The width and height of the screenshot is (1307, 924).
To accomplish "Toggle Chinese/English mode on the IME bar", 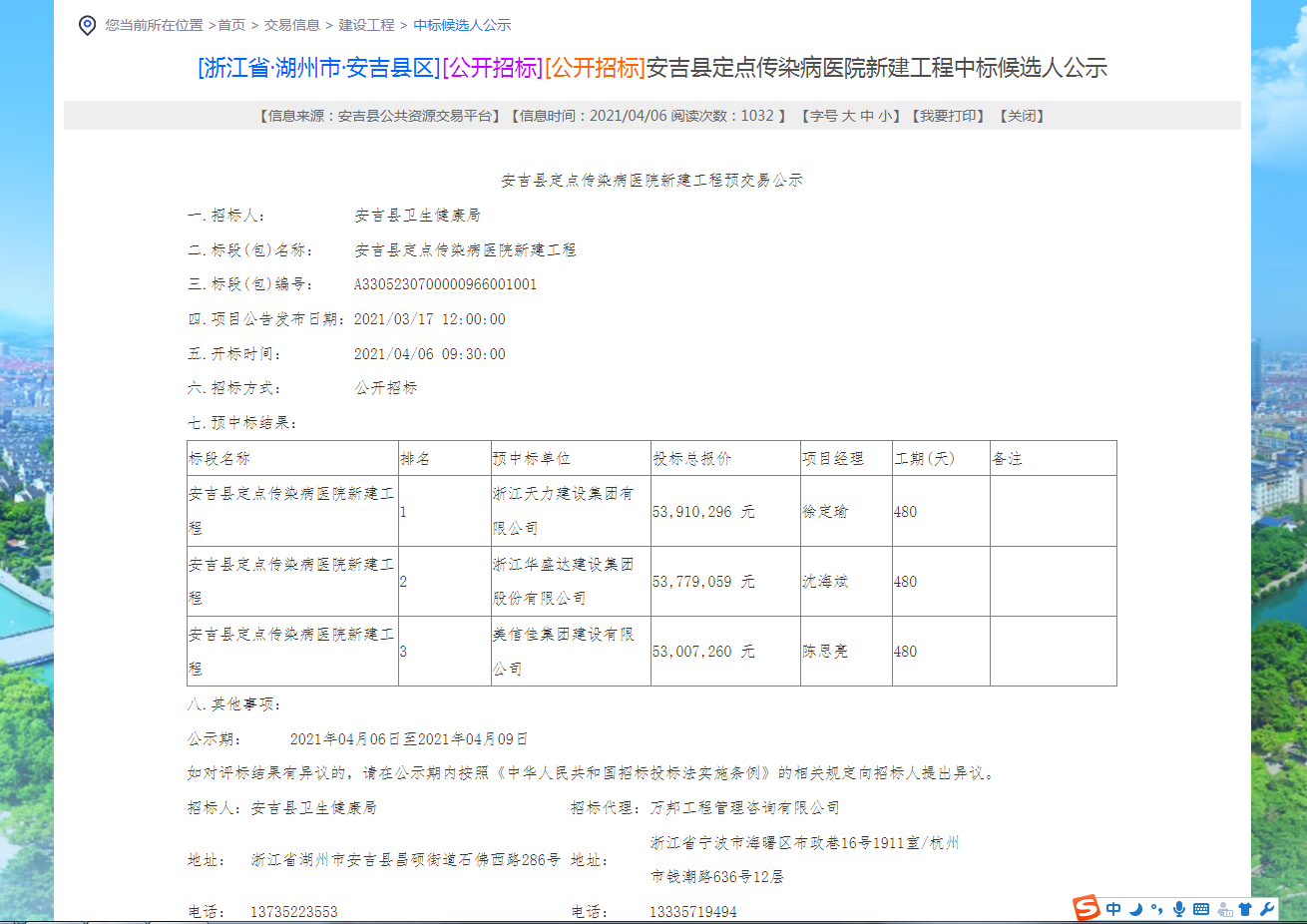I will 1113,909.
